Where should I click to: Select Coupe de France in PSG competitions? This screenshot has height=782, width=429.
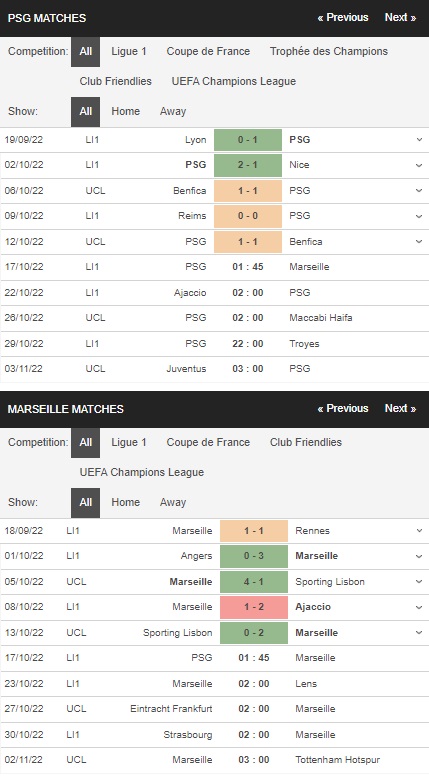pos(208,51)
